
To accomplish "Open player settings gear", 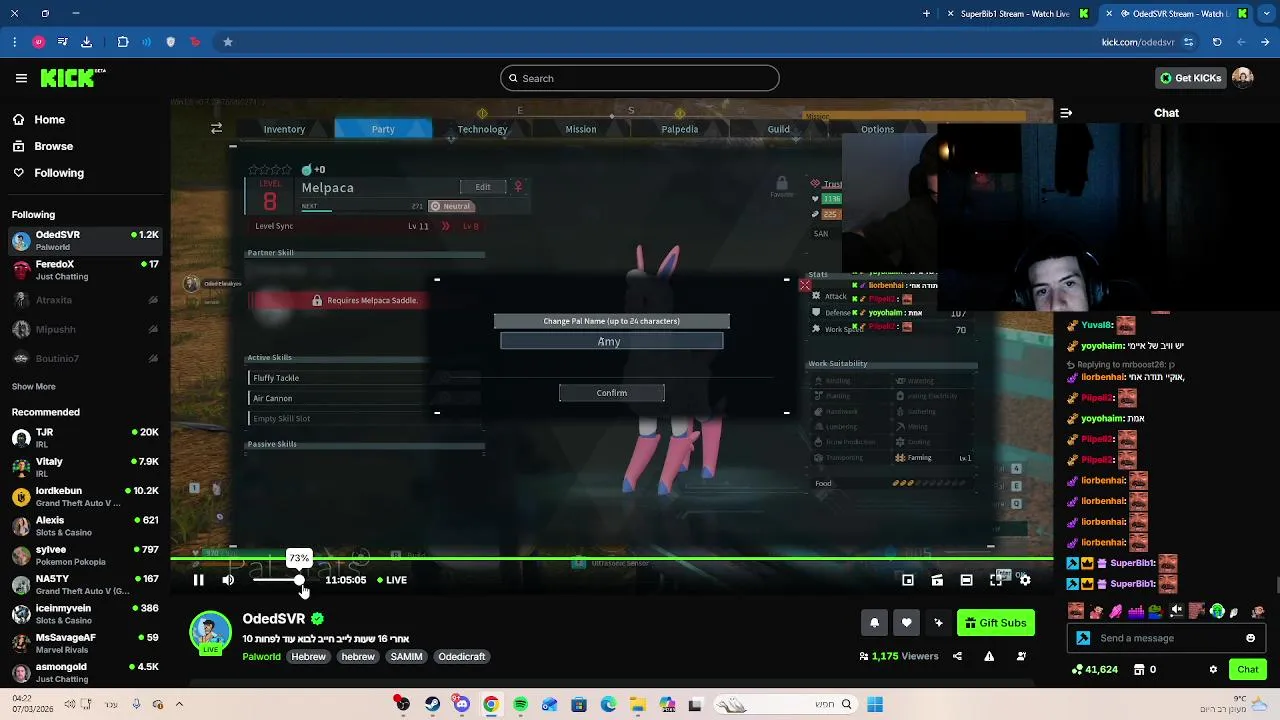I will click(x=1025, y=580).
